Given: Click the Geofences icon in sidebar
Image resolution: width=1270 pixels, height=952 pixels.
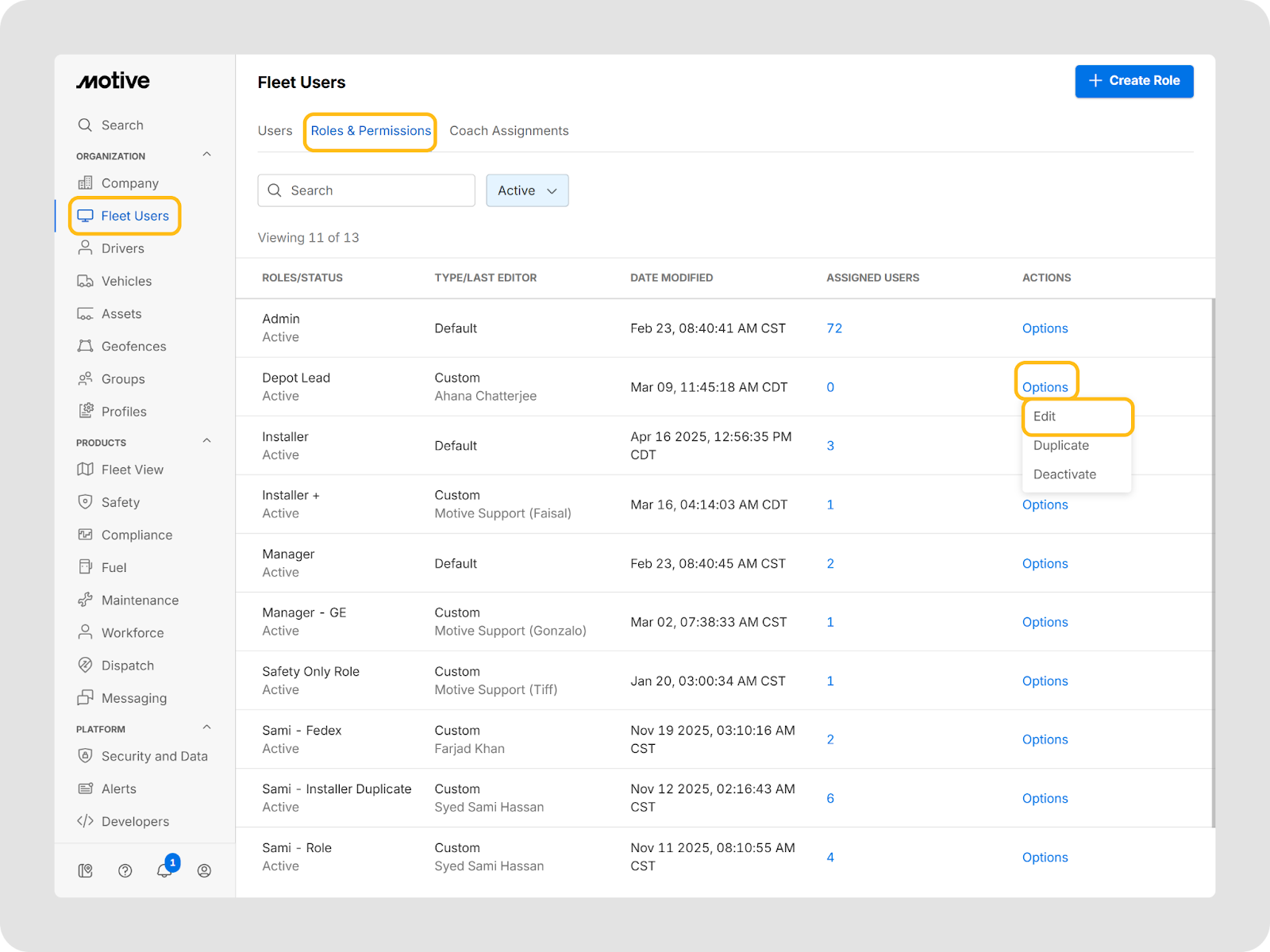Looking at the screenshot, I should [85, 346].
